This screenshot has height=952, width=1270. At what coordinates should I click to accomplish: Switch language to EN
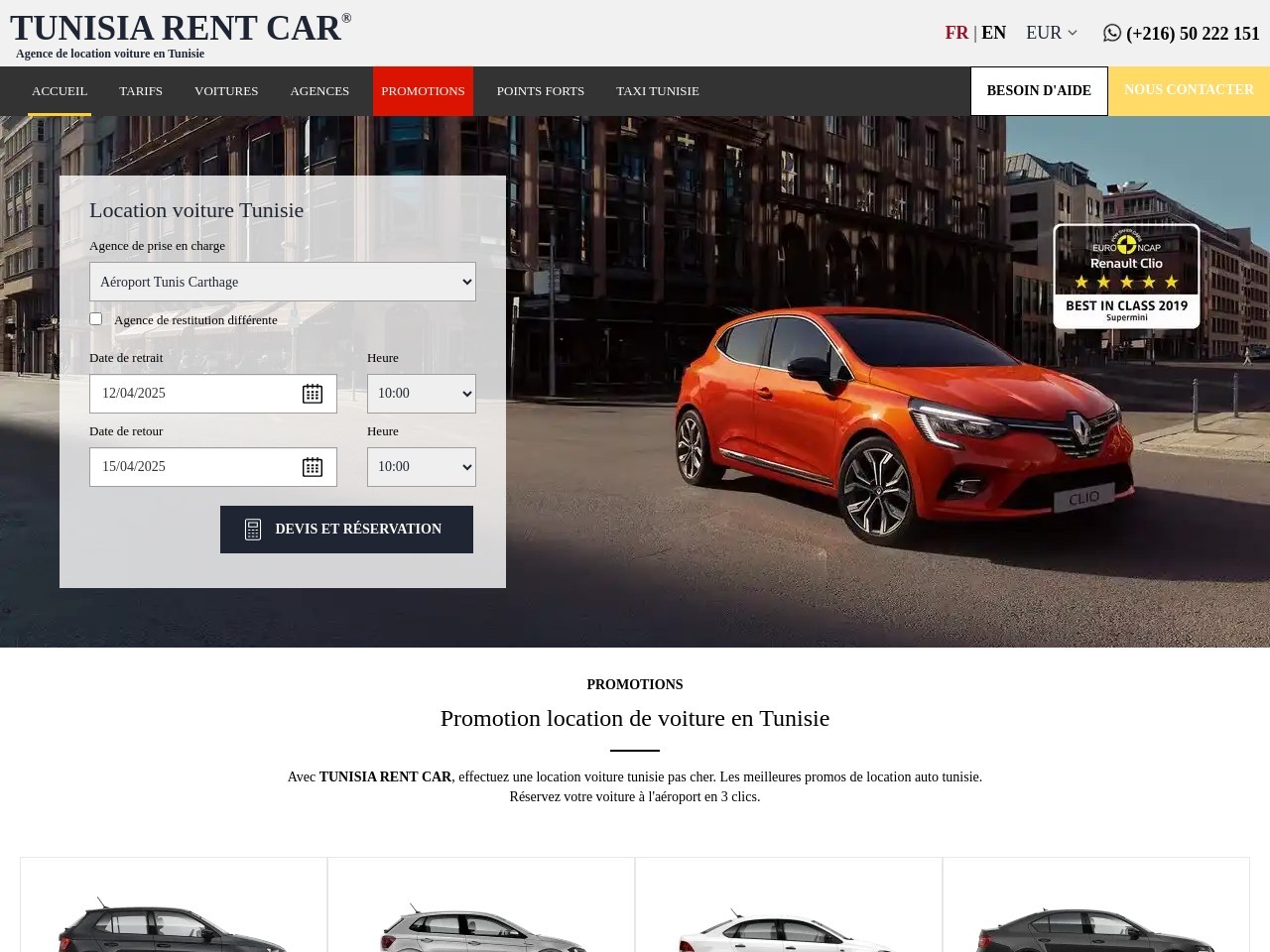[x=993, y=33]
